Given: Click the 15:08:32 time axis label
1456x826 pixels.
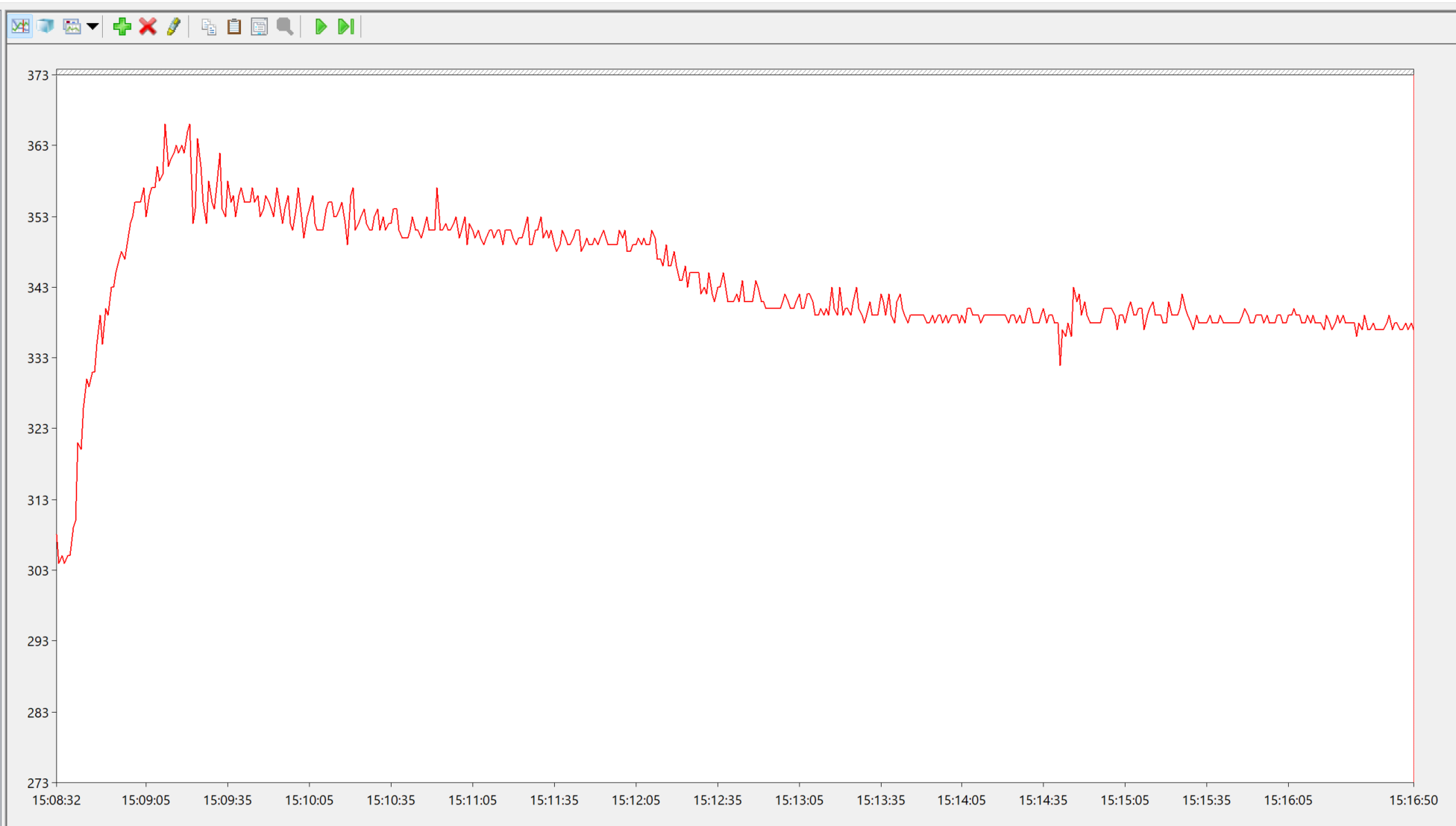Looking at the screenshot, I should point(57,800).
